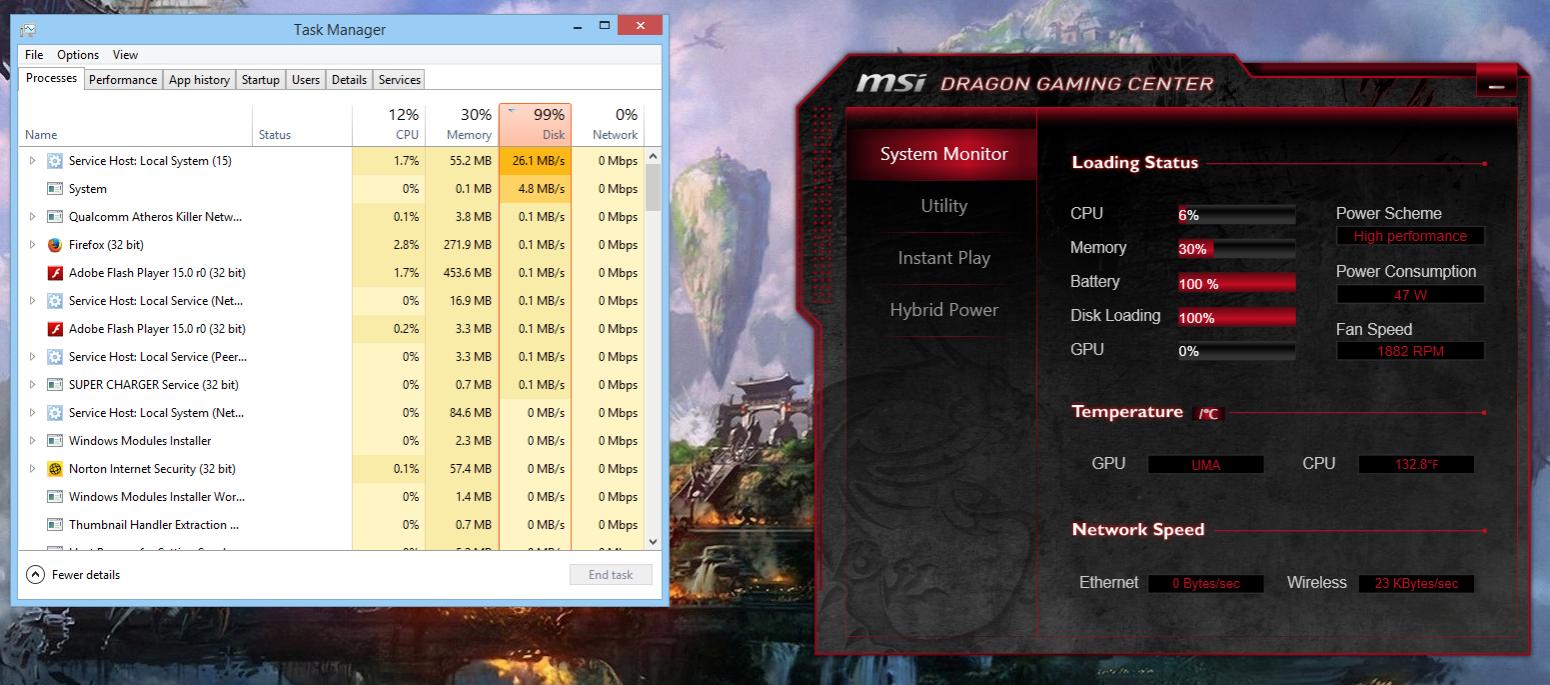Open the Options menu in Task Manager
Image resolution: width=1550 pixels, height=685 pixels.
(x=78, y=55)
